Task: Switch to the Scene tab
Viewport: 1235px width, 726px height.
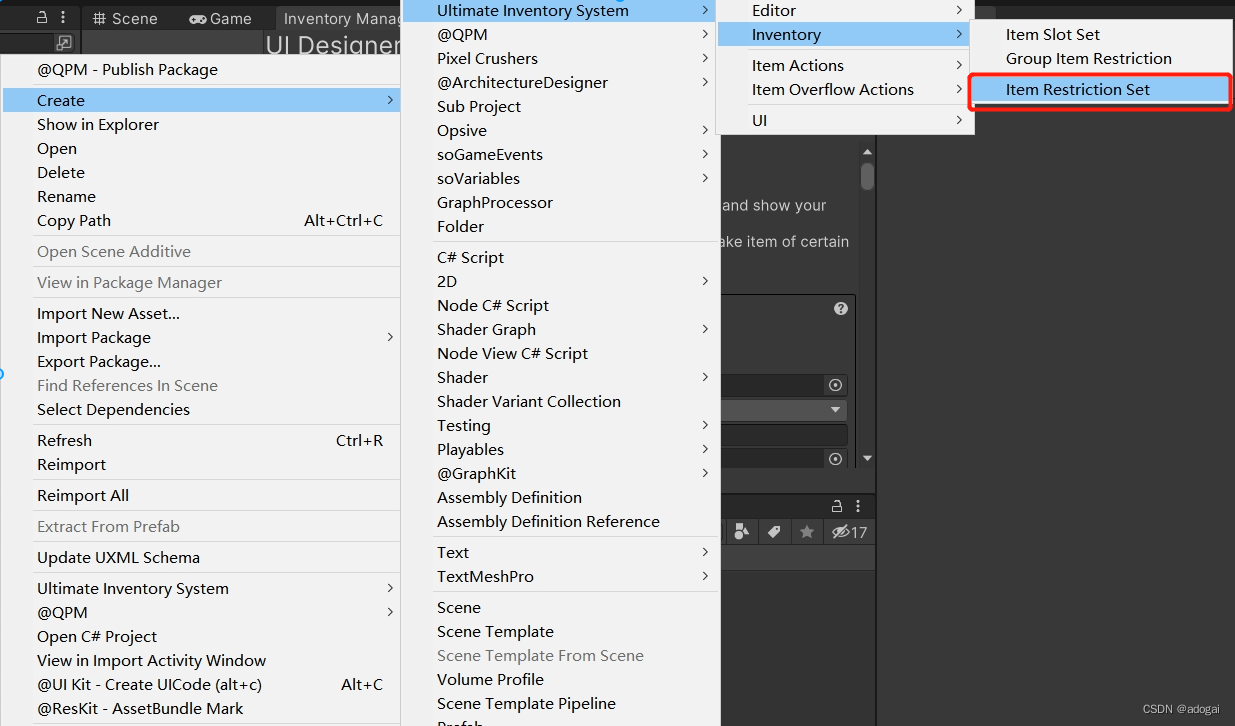Action: tap(124, 18)
